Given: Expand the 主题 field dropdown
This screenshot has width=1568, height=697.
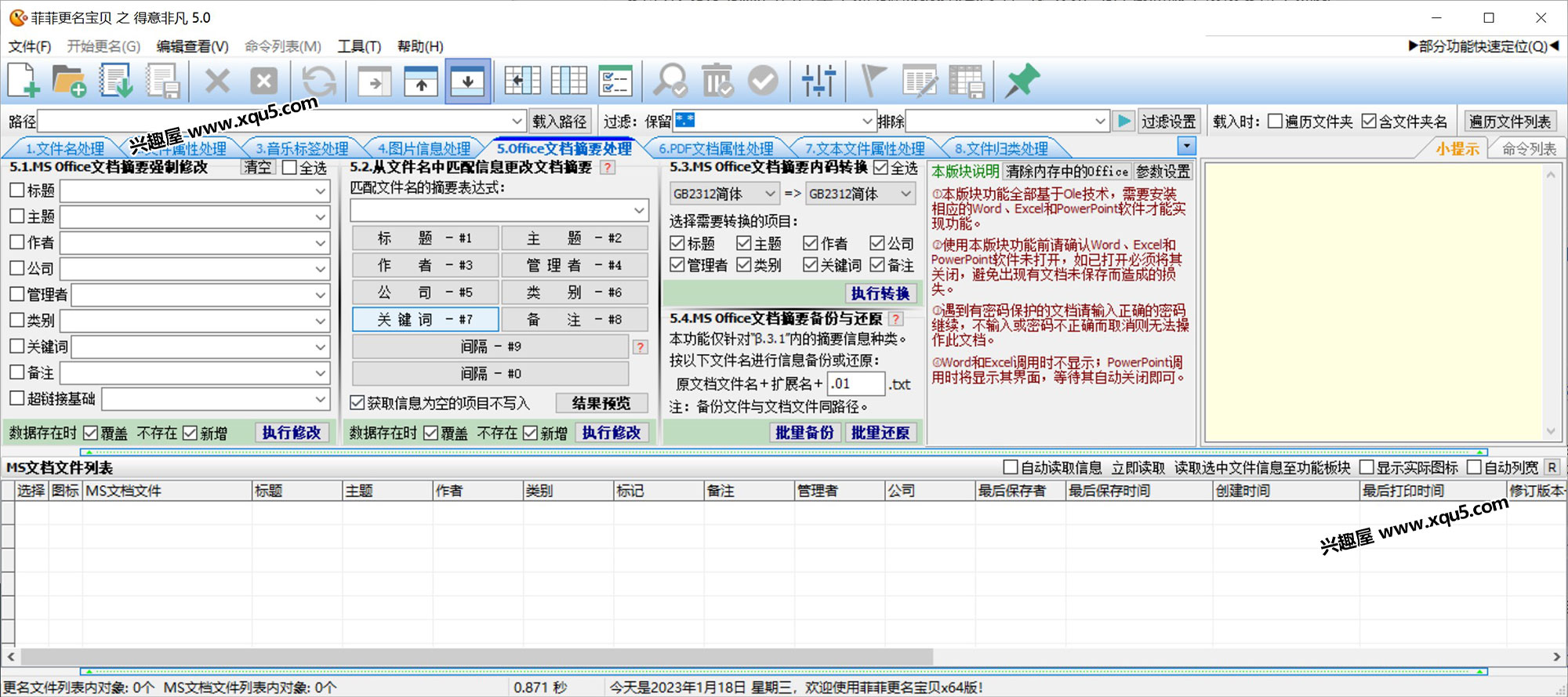Looking at the screenshot, I should tap(320, 217).
